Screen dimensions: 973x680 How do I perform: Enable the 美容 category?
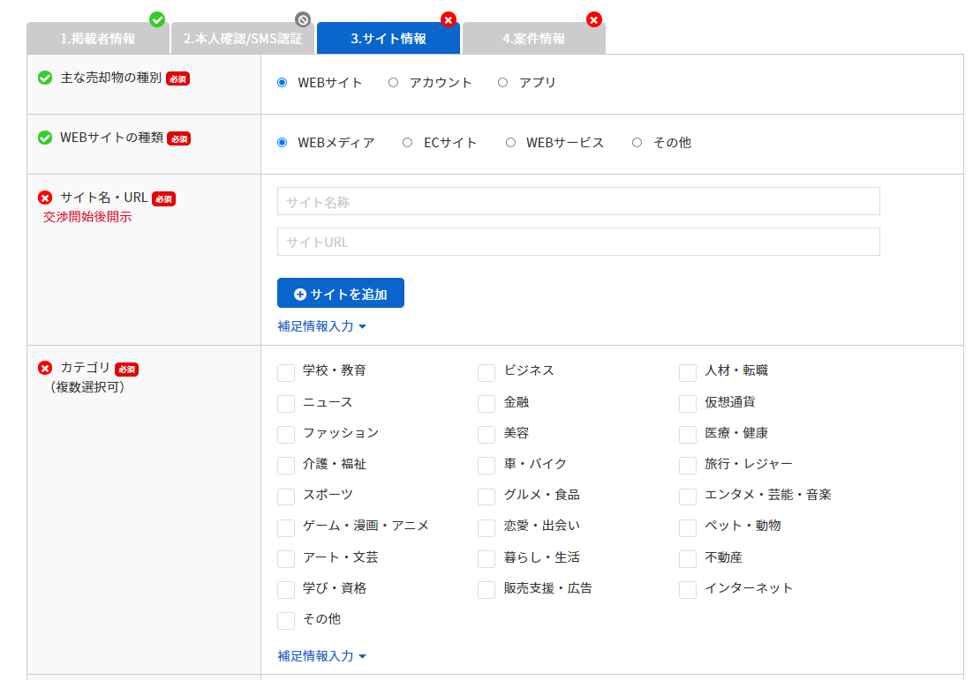tap(486, 435)
